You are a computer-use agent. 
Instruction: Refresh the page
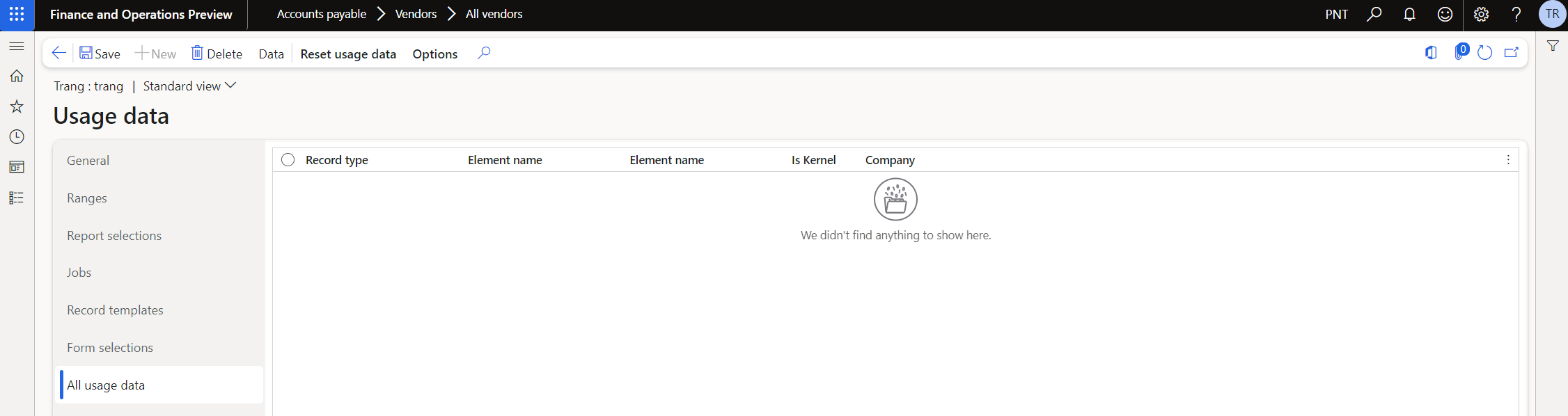(1484, 53)
